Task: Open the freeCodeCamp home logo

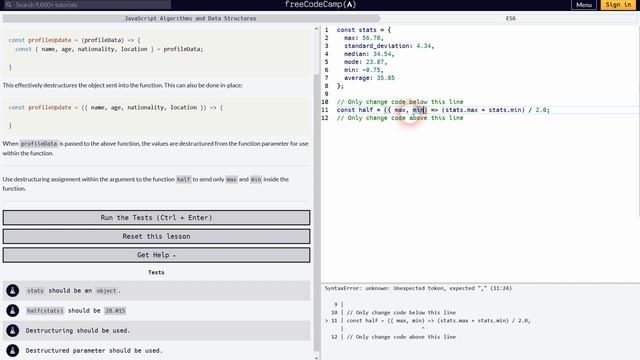Action: pyautogui.click(x=320, y=4)
